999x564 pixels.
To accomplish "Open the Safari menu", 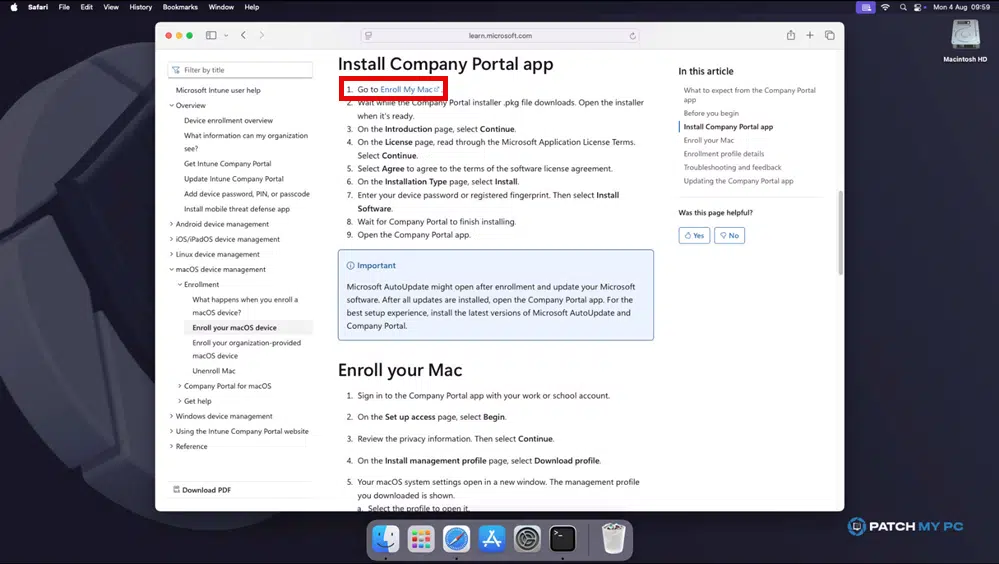I will pyautogui.click(x=38, y=7).
